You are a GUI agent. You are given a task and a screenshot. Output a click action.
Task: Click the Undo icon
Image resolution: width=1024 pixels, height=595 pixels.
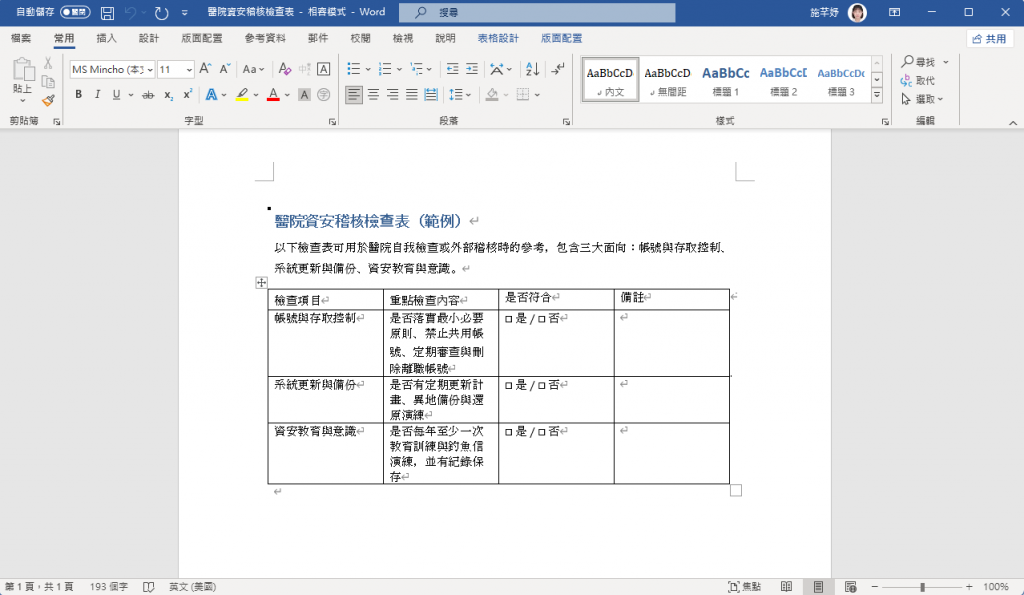coord(130,12)
